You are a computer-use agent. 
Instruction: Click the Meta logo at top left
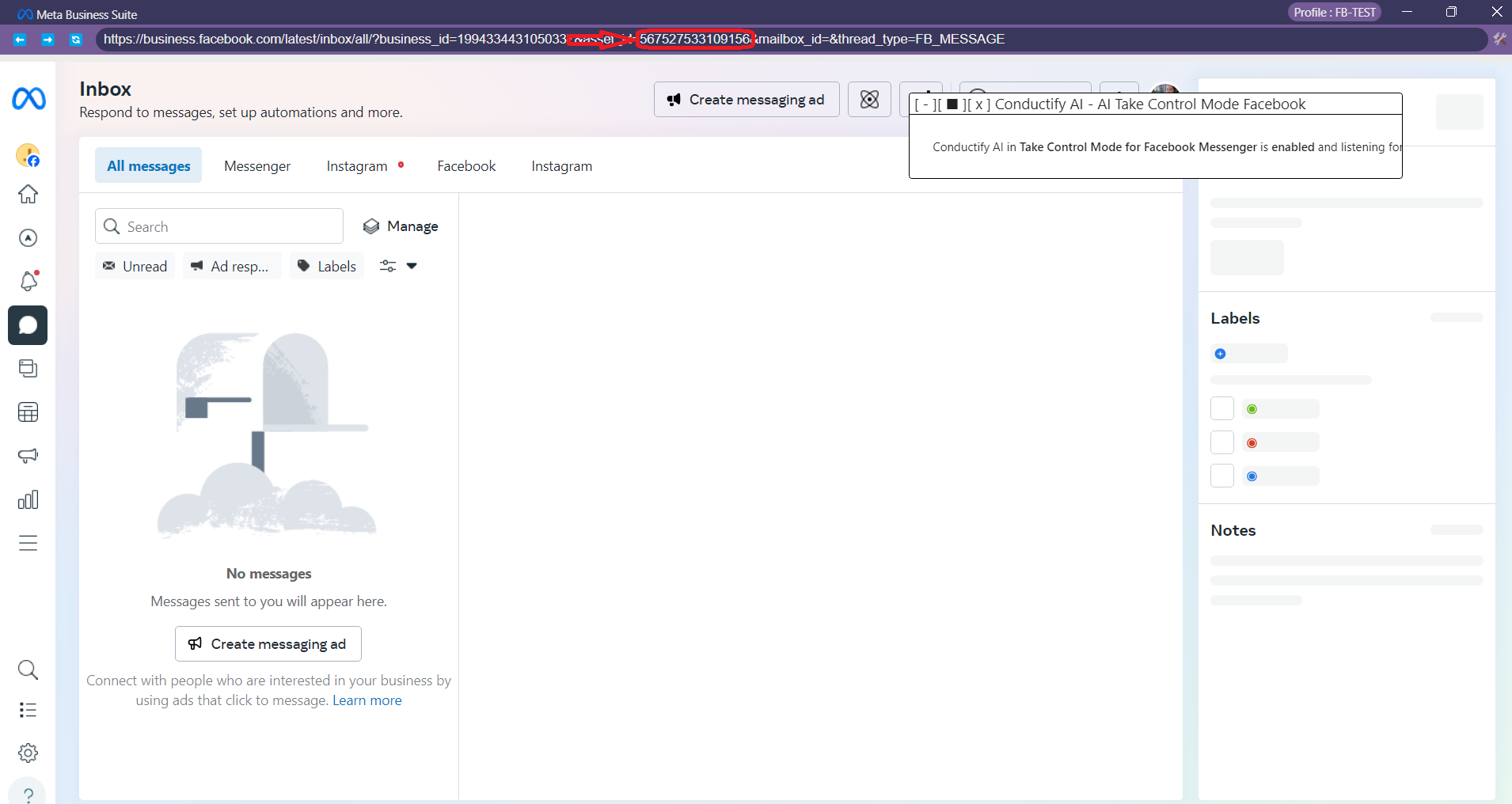pyautogui.click(x=28, y=99)
